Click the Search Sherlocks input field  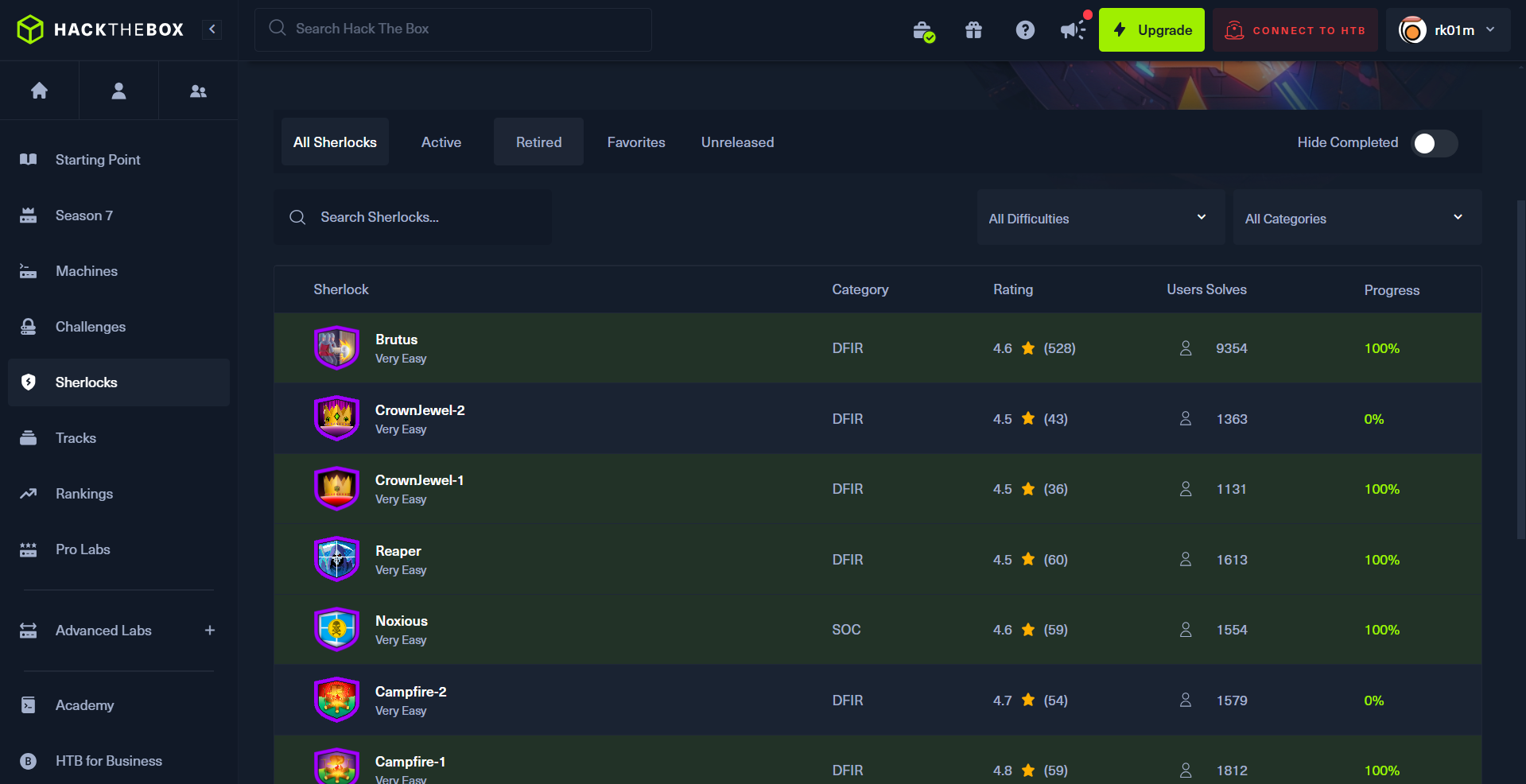click(413, 217)
